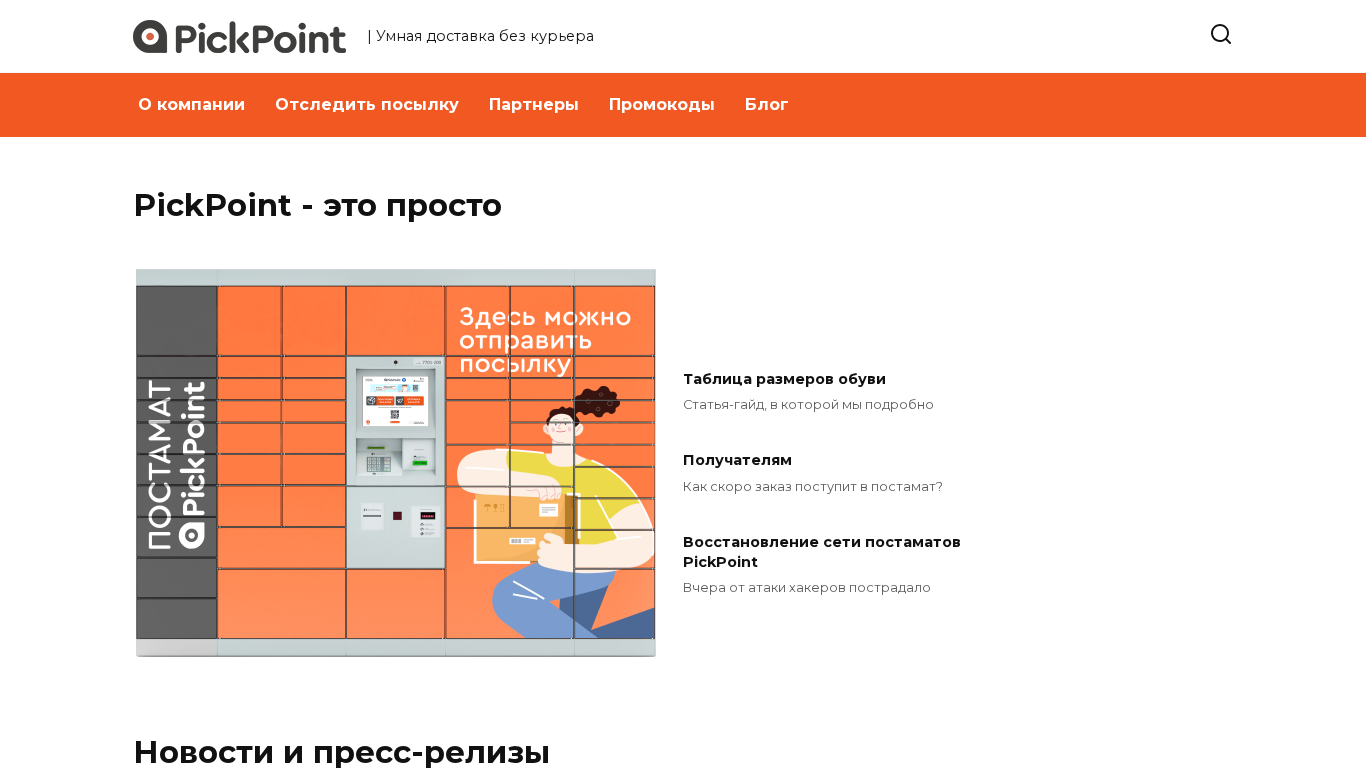Select "Отследить посылку" in the navigation bar

(367, 105)
